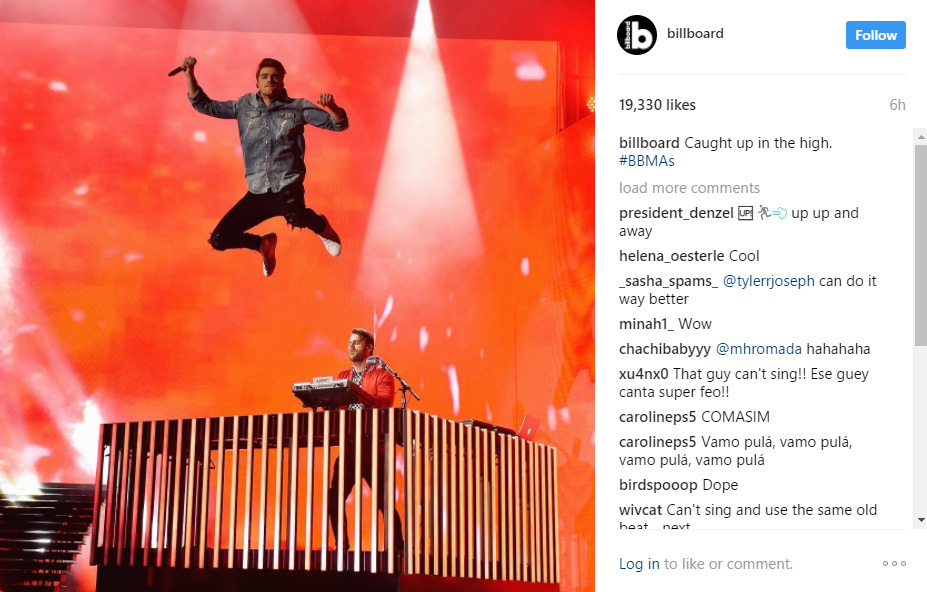The height and width of the screenshot is (592, 927).
Task: Open the #BBMAs hashtag
Action: coord(647,161)
